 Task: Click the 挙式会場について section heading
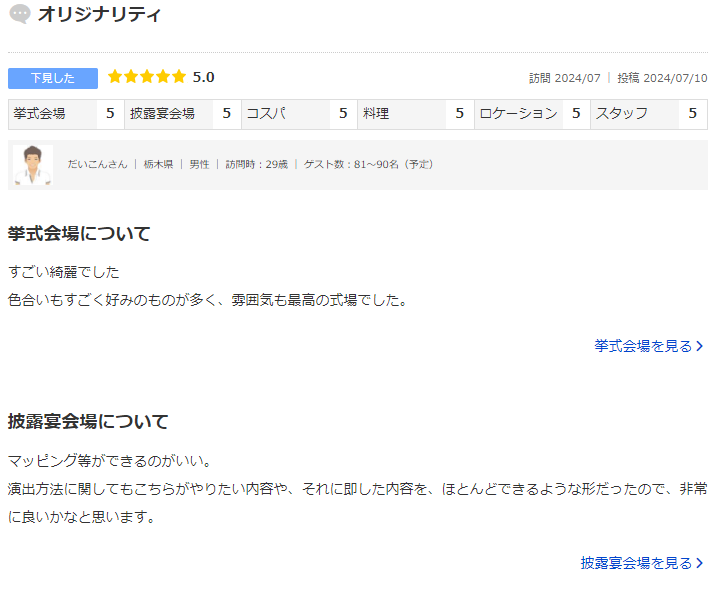click(x=79, y=234)
